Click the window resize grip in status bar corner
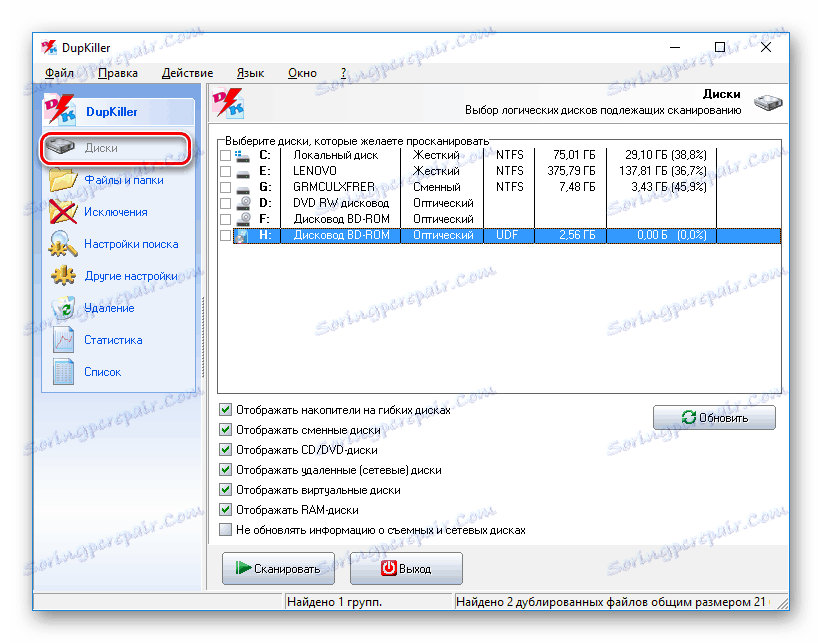Image resolution: width=822 pixels, height=643 pixels. [782, 603]
